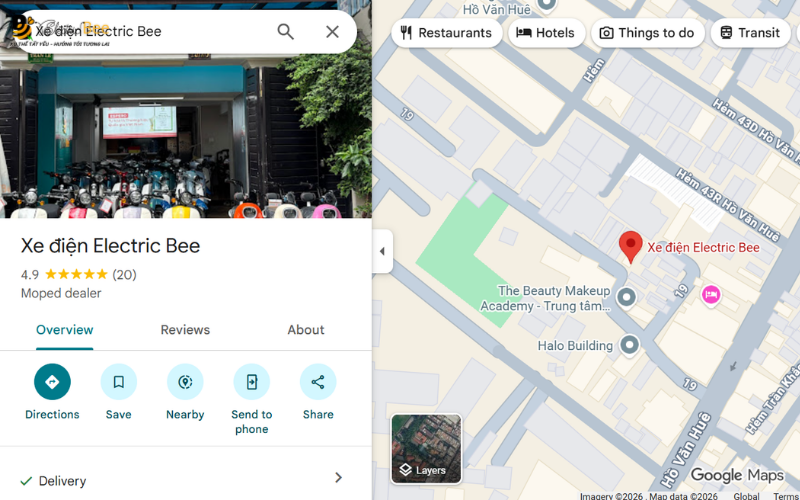Collapse the side panel arrow
Screen dimensions: 800x500
coord(382,251)
